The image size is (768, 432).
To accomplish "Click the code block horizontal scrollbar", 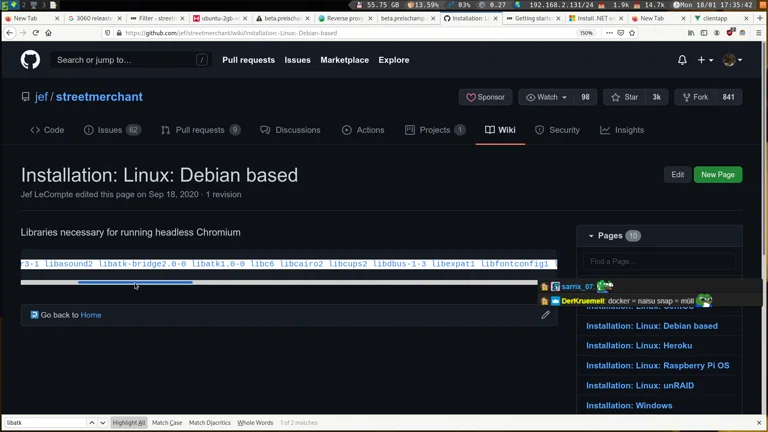I will tap(135, 282).
